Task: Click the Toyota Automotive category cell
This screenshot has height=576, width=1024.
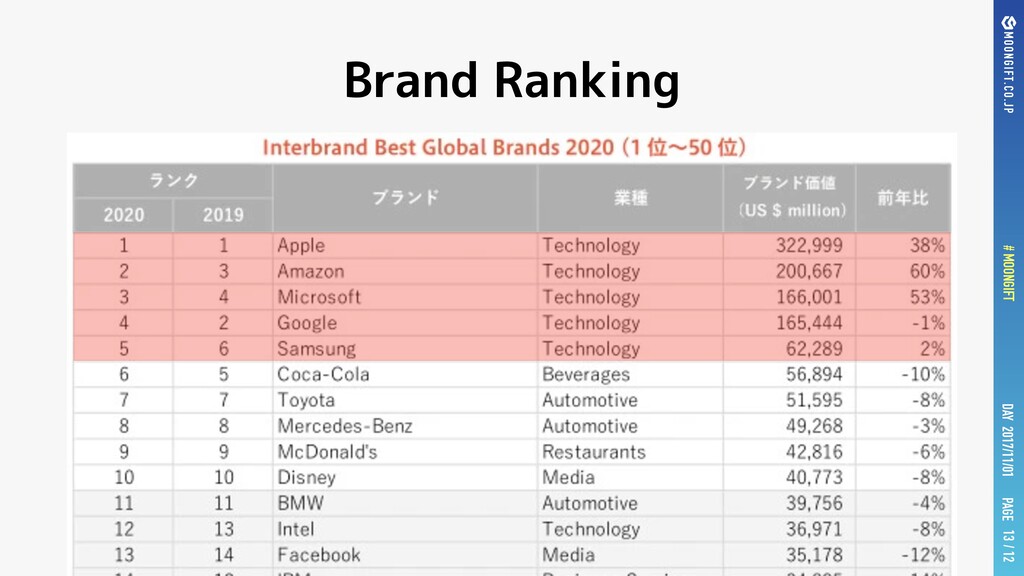Action: point(630,400)
